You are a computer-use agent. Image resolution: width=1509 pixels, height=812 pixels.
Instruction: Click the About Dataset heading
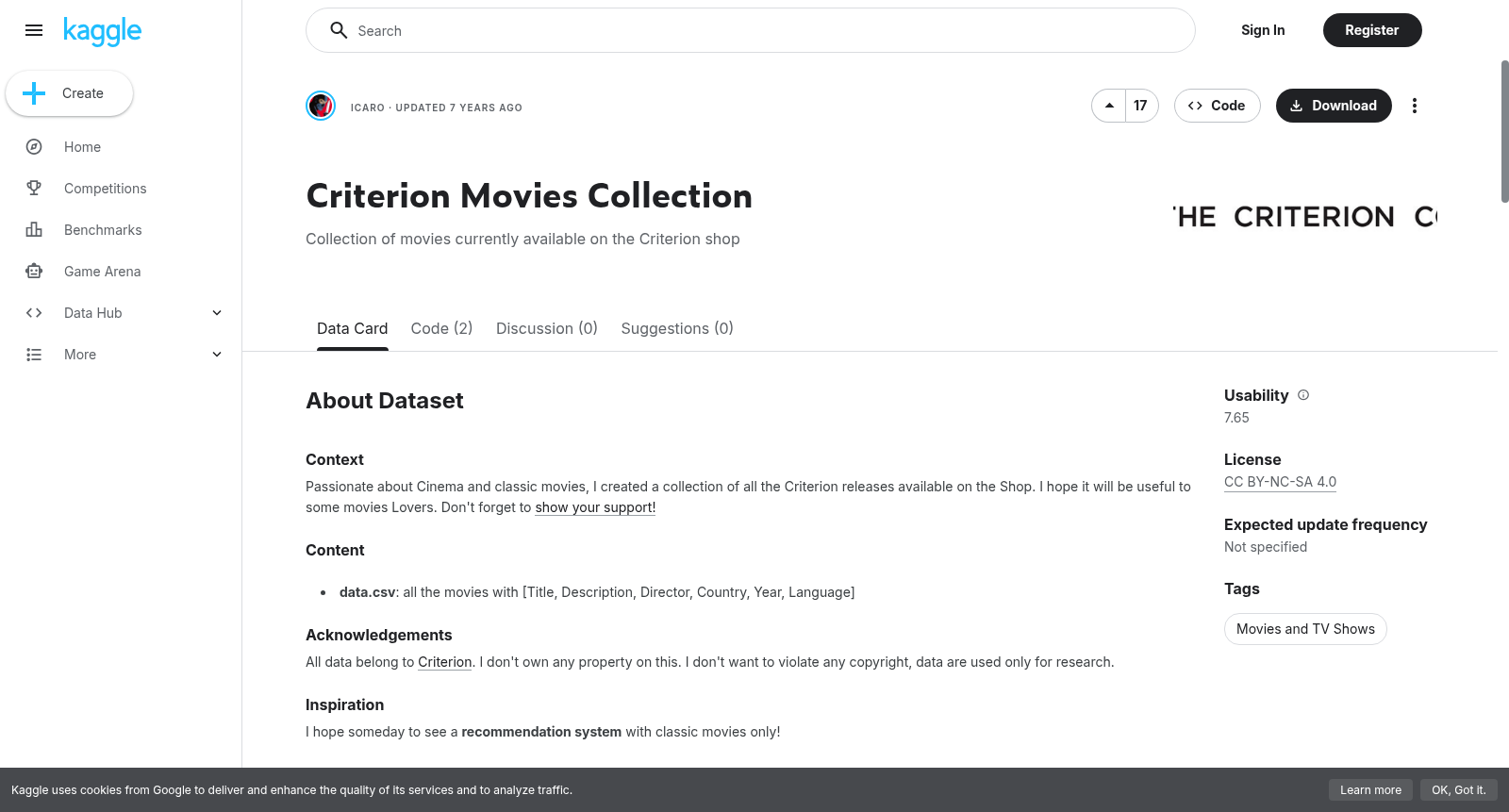pyautogui.click(x=385, y=401)
